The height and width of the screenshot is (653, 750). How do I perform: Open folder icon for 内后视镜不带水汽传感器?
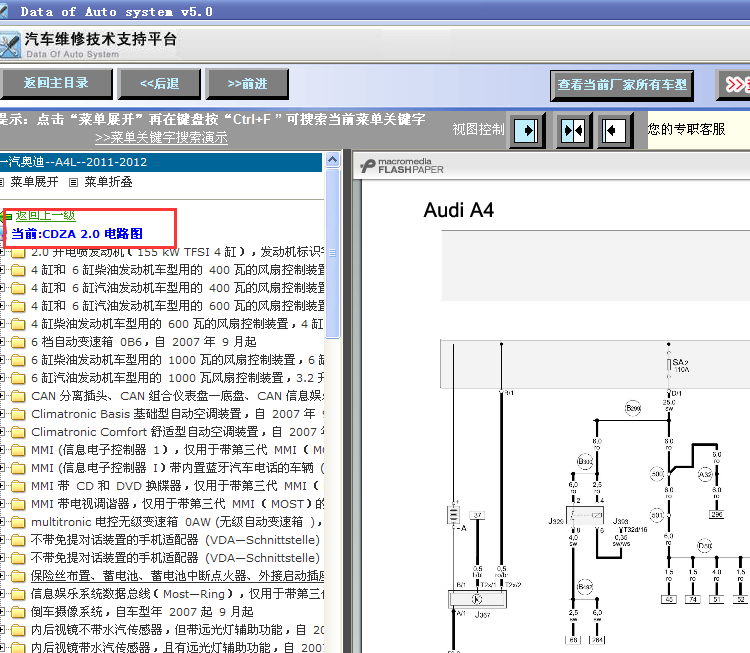click(x=18, y=631)
